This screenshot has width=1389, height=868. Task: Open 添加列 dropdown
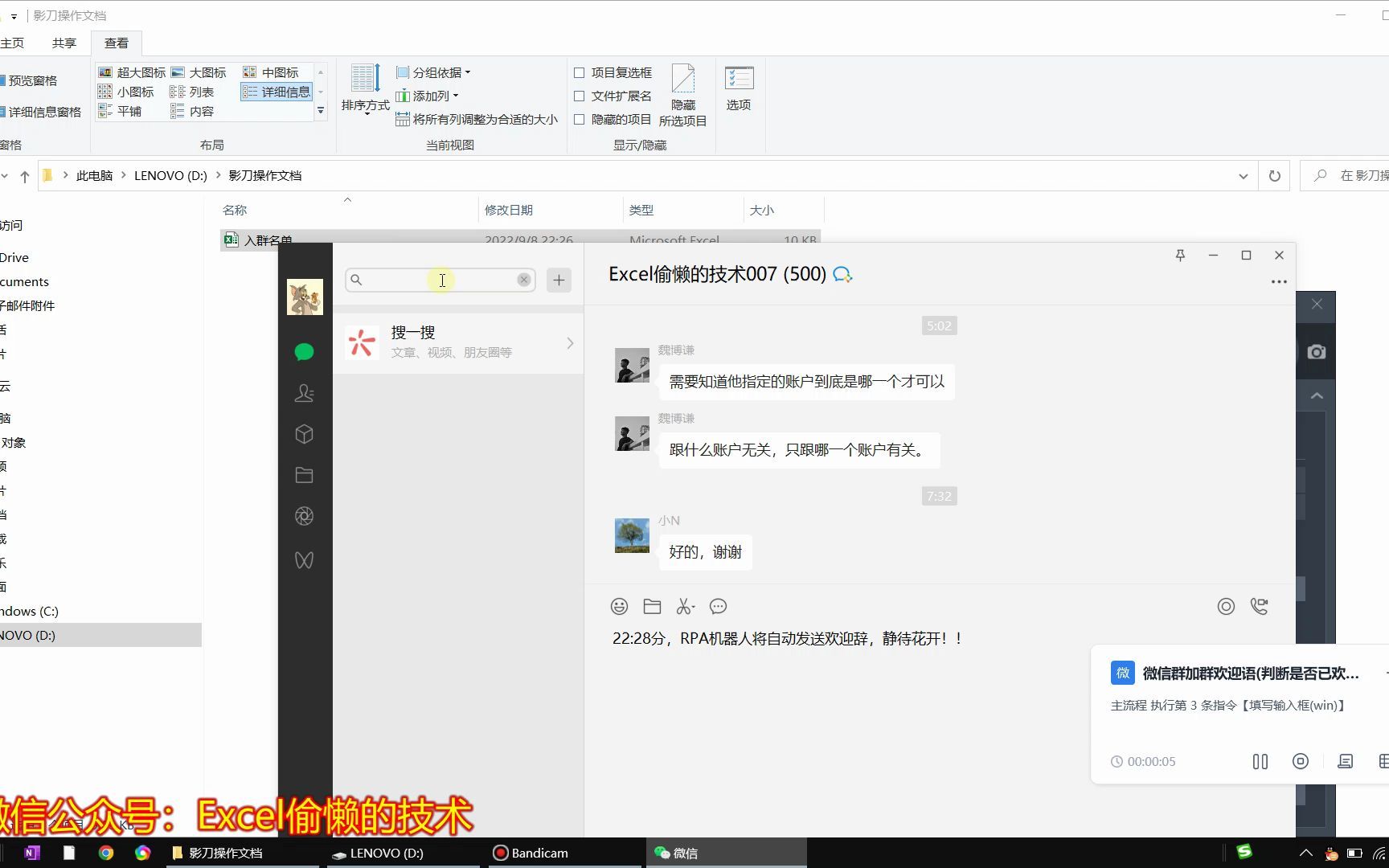(427, 96)
